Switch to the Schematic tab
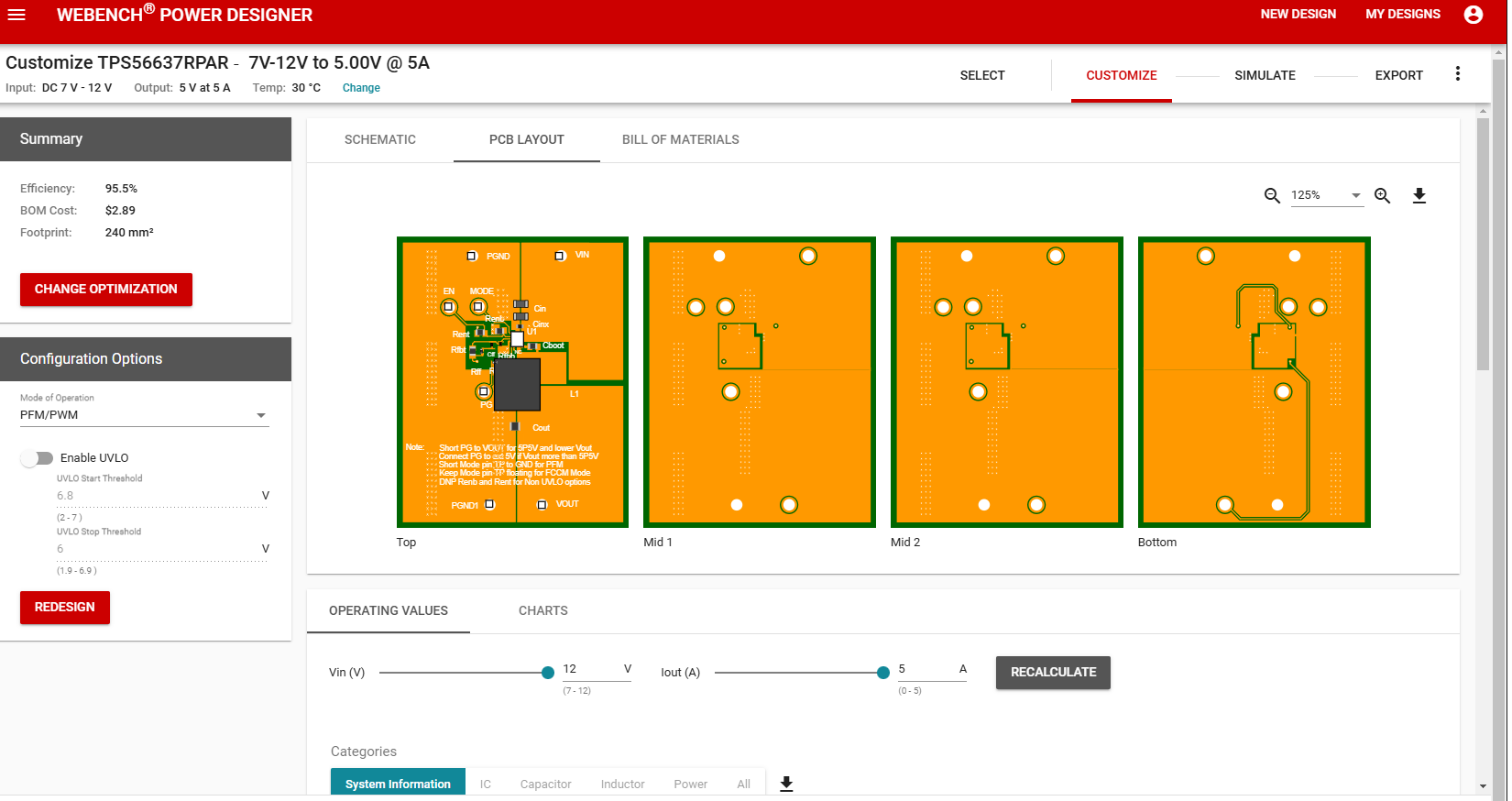The height and width of the screenshot is (801, 1512). pyautogui.click(x=379, y=139)
